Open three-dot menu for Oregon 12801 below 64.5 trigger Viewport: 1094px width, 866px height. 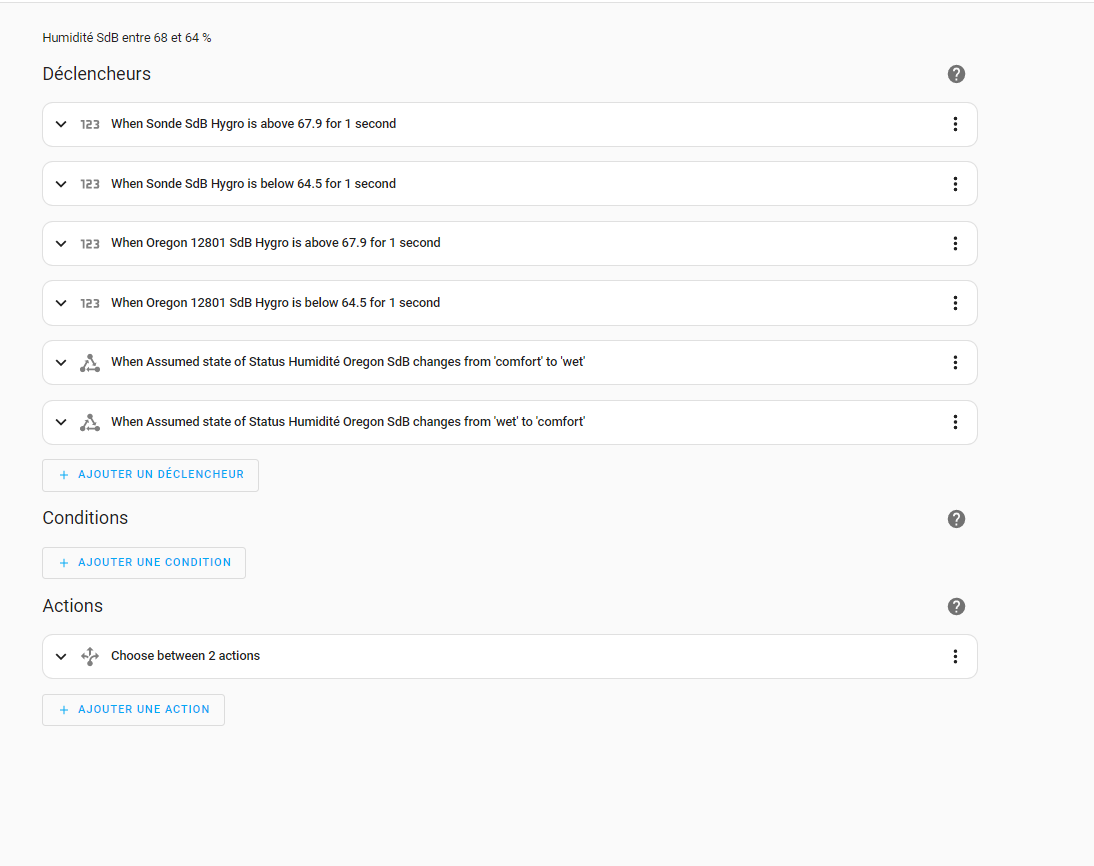pyautogui.click(x=955, y=303)
